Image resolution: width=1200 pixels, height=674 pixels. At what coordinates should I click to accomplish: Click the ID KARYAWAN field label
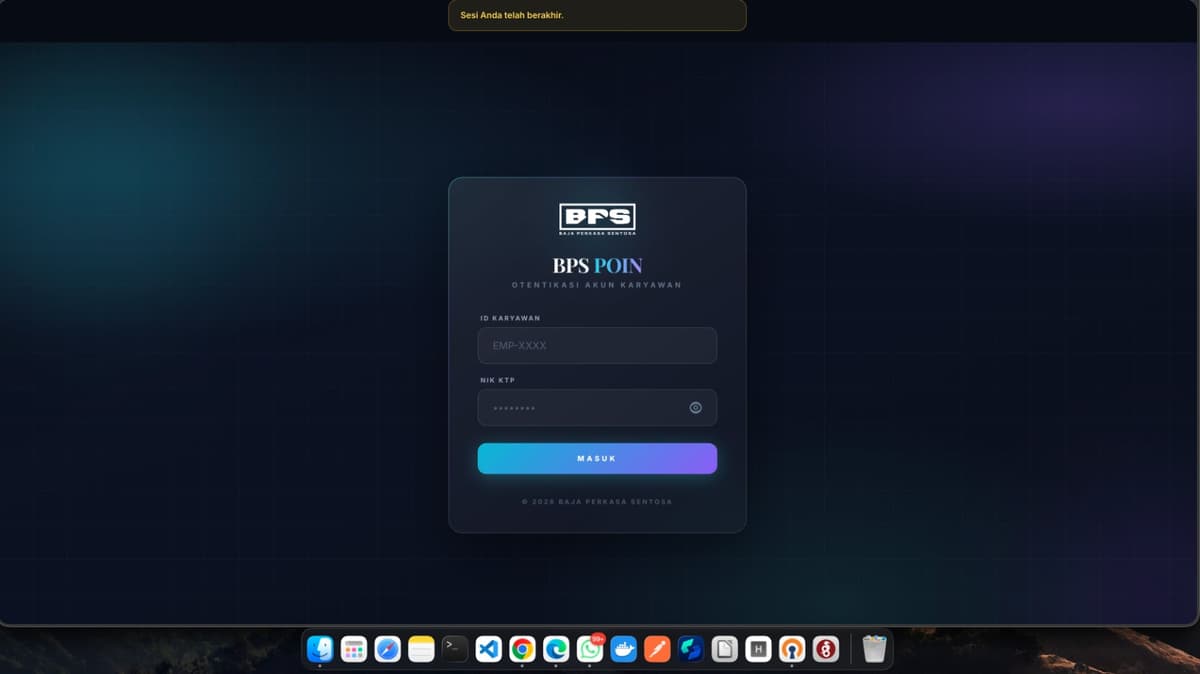click(510, 318)
